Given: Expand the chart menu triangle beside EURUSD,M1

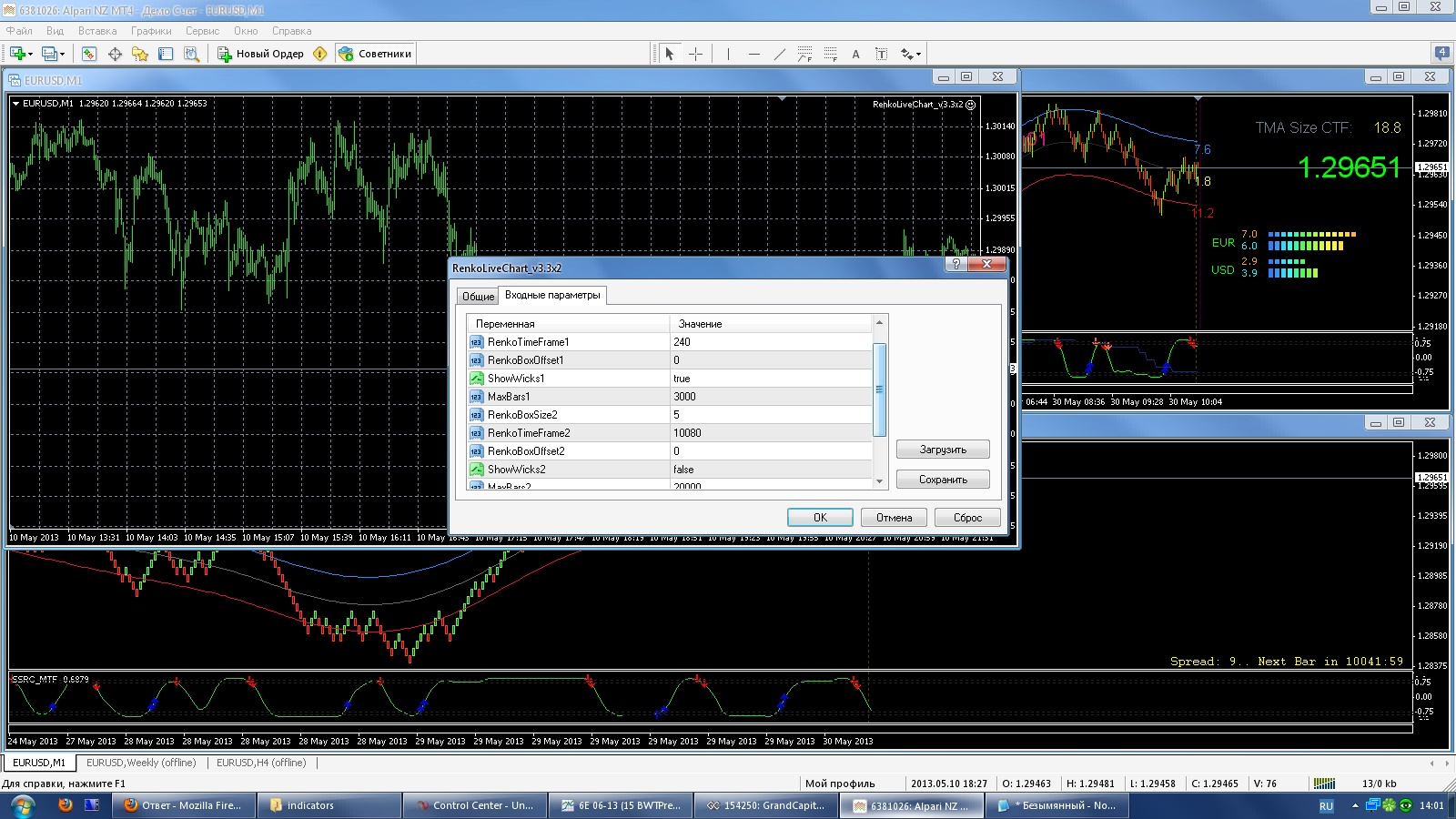Looking at the screenshot, I should coord(15,104).
